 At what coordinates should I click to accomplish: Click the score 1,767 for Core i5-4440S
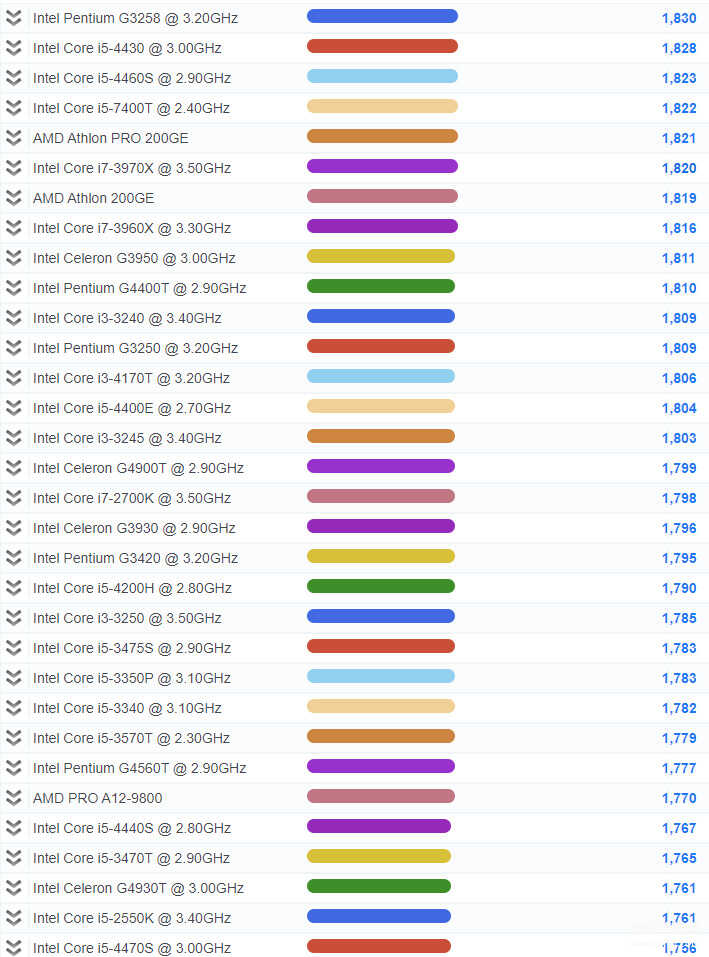[x=679, y=828]
